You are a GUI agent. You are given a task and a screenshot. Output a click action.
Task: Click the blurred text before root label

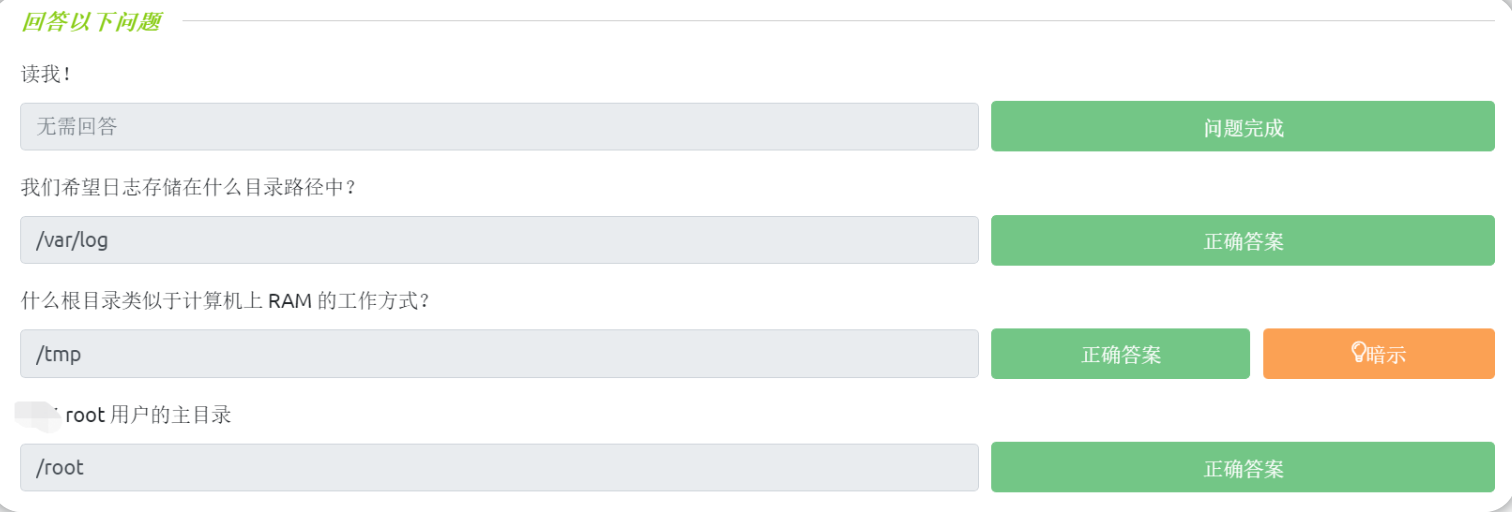tap(40, 416)
